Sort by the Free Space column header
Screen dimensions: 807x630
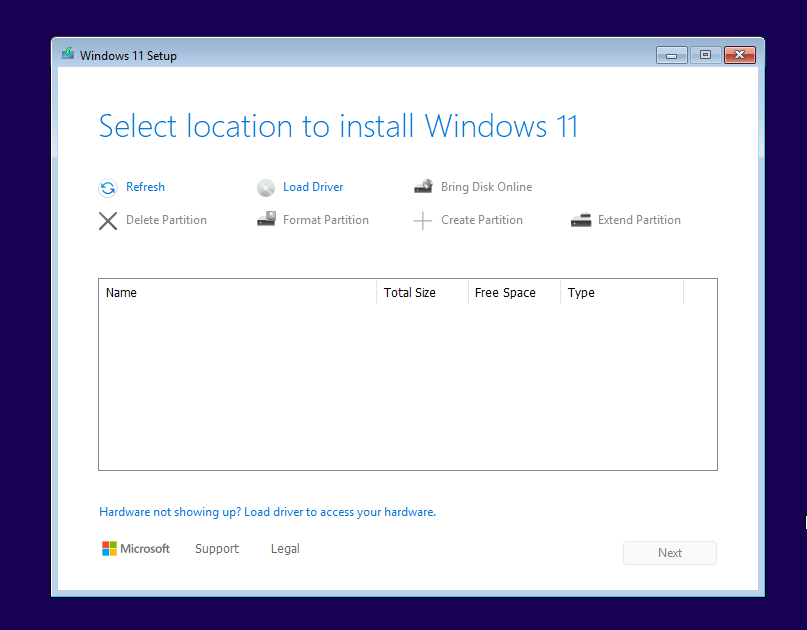click(x=514, y=292)
